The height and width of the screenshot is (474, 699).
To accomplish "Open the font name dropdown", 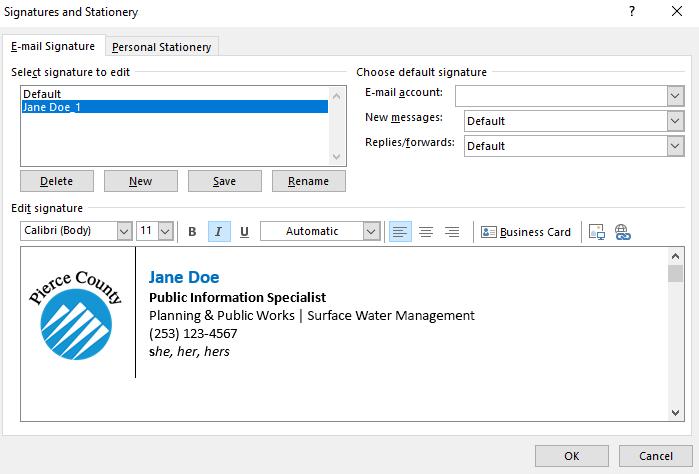I will 124,231.
